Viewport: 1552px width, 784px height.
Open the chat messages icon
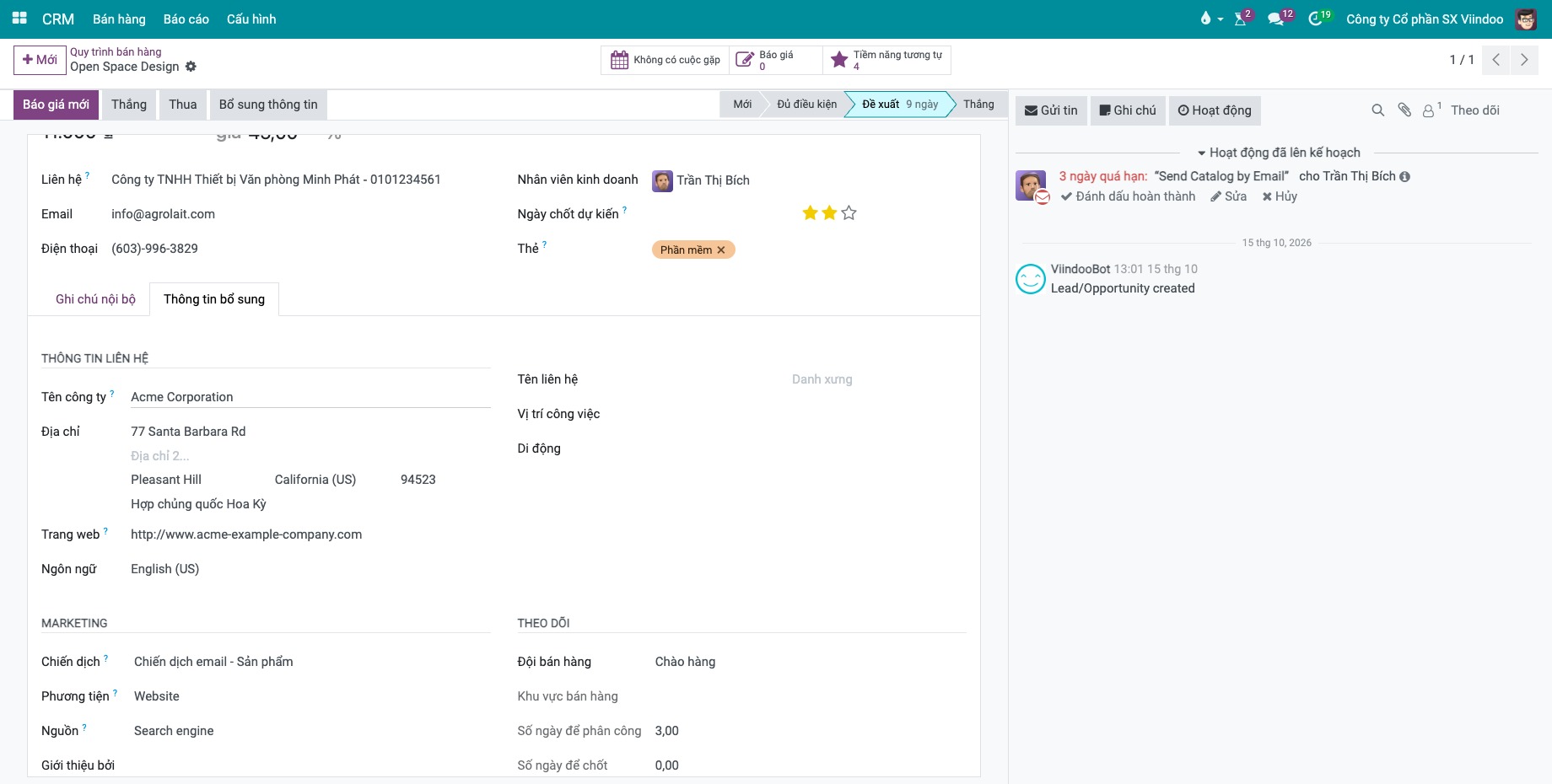coord(1275,19)
